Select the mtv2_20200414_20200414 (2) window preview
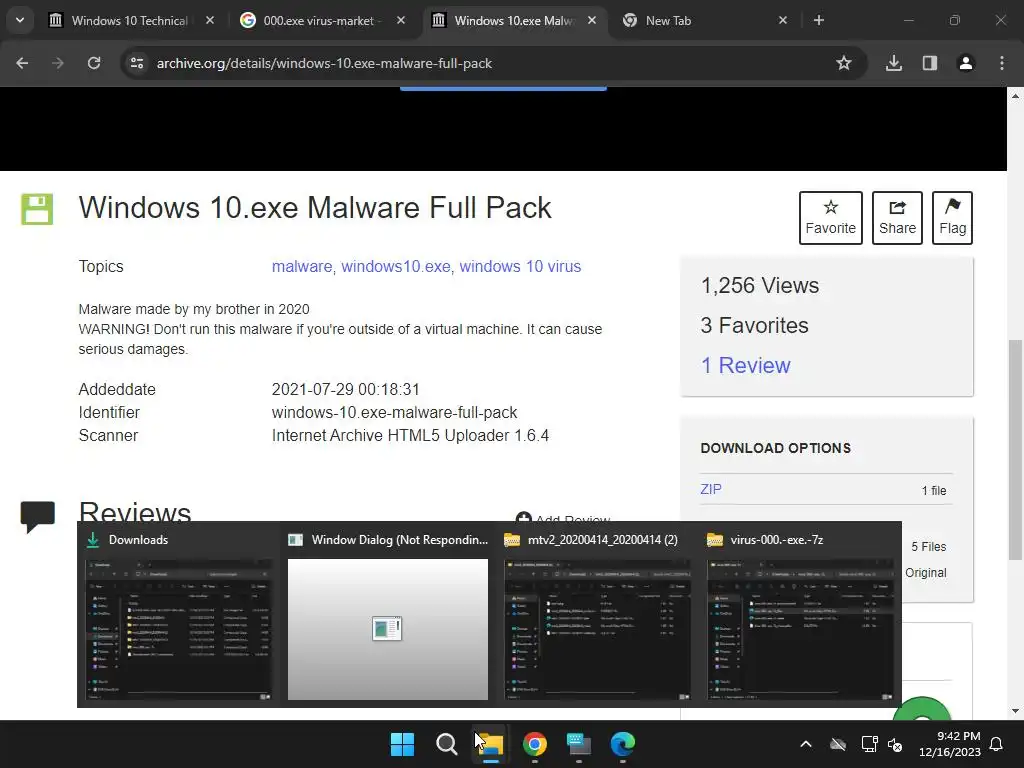Screen dimensions: 1024x768 (x=598, y=630)
